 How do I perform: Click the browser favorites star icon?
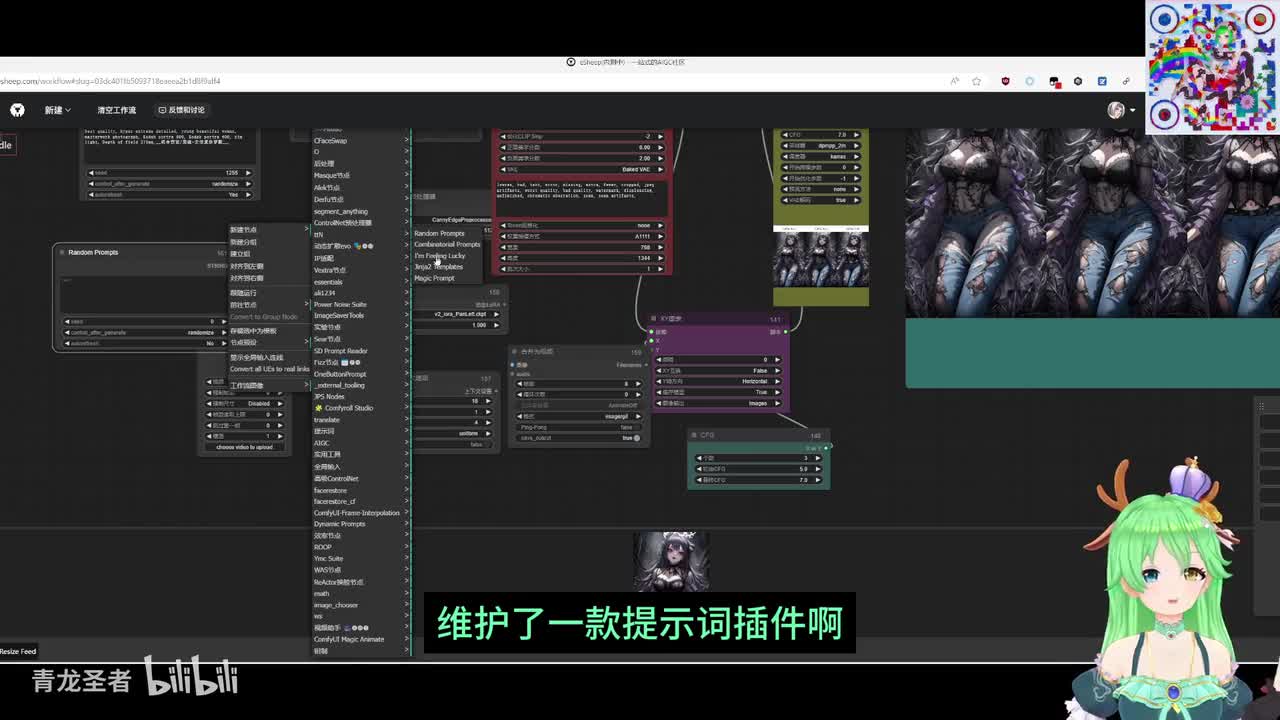point(976,81)
